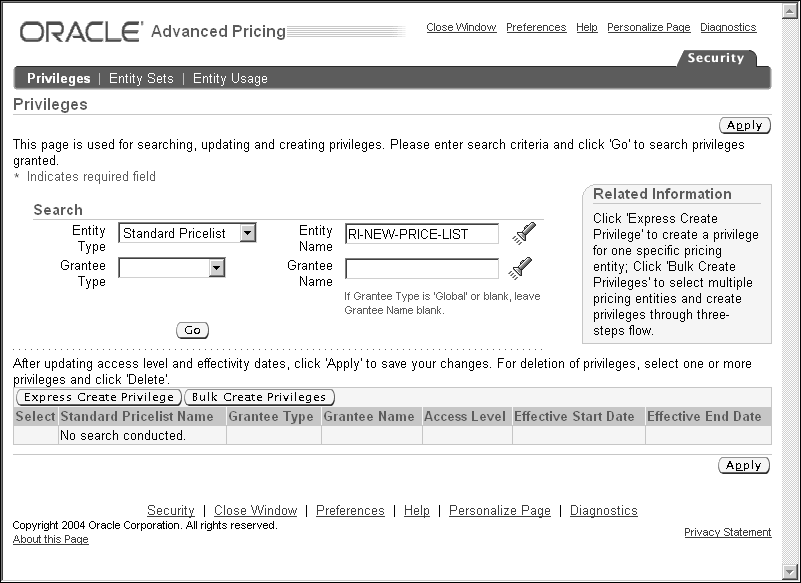Screen dimensions: 801x583
Task: Click Close Window link in footer
Action: click(255, 510)
